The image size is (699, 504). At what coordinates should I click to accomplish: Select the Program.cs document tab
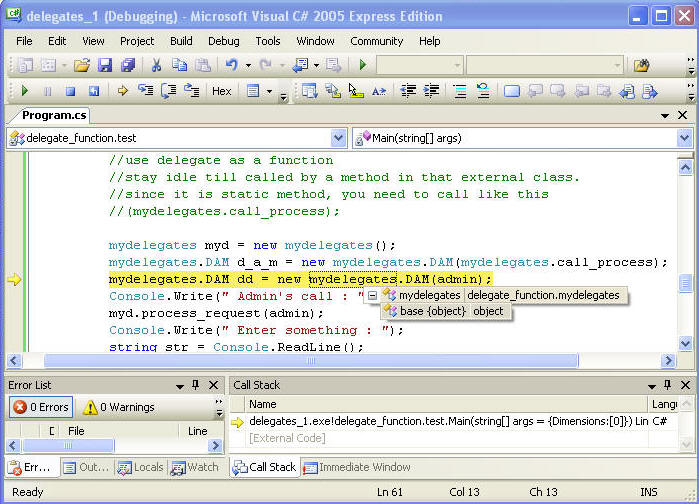[53, 115]
